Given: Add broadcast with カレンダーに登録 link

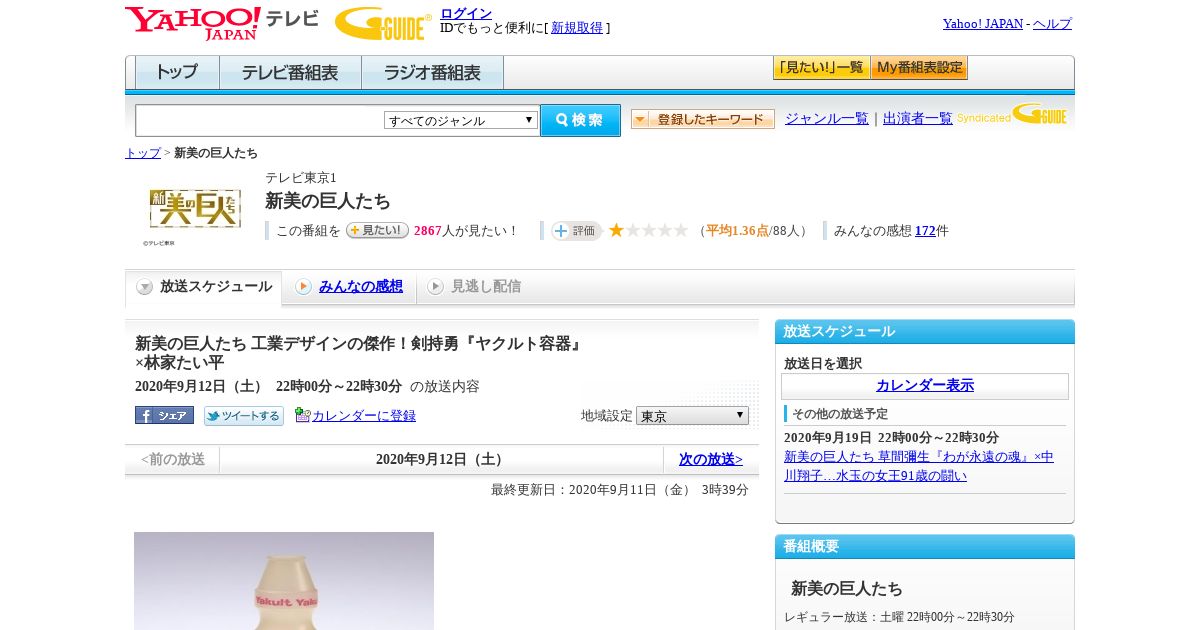Looking at the screenshot, I should click(x=364, y=415).
